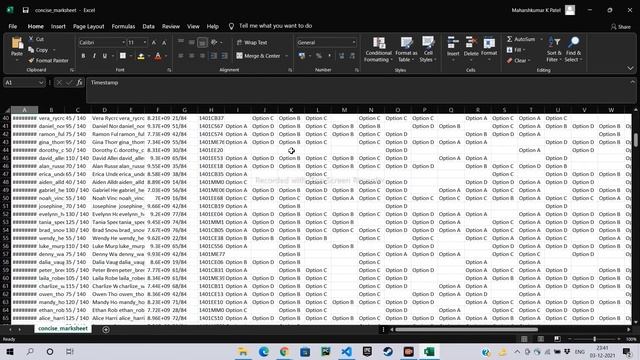Image resolution: width=640 pixels, height=360 pixels.
Task: Toggle Bottom Align for cells
Action: tap(202, 42)
